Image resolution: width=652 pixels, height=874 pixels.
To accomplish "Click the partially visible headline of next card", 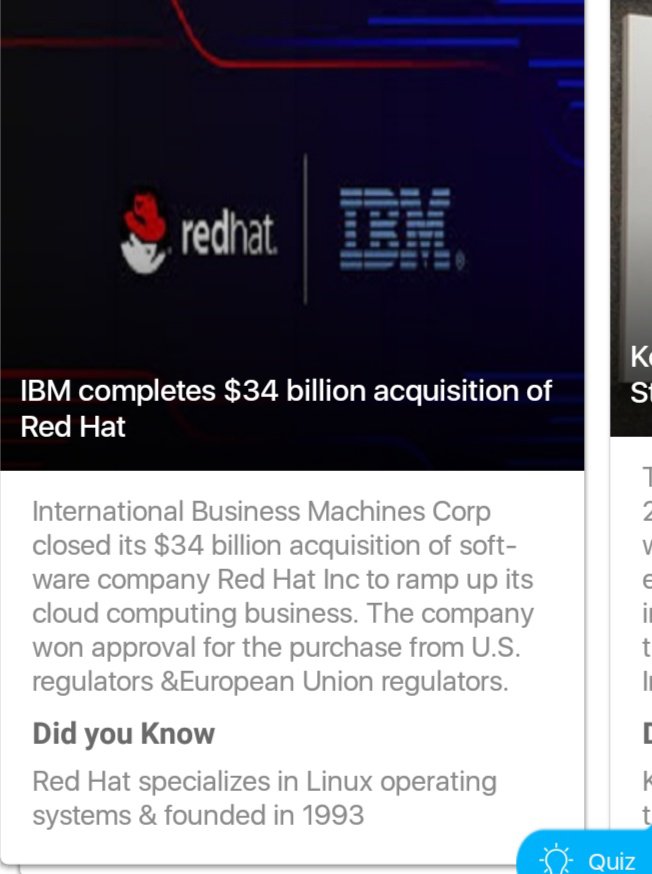I will click(x=640, y=374).
